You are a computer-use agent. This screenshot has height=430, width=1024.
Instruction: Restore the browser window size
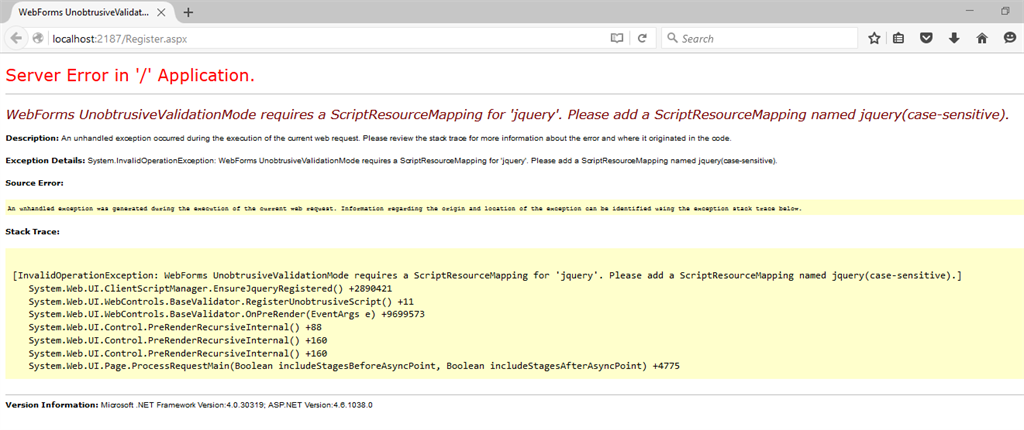1005,11
